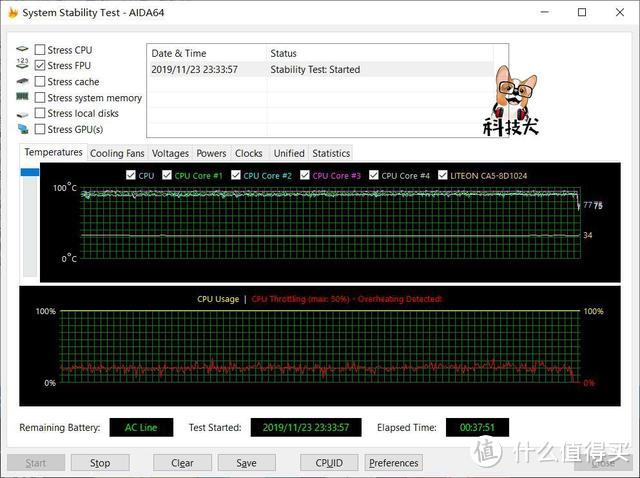Switch to the Temperatures tab
This screenshot has height=478, width=640.
(x=53, y=152)
